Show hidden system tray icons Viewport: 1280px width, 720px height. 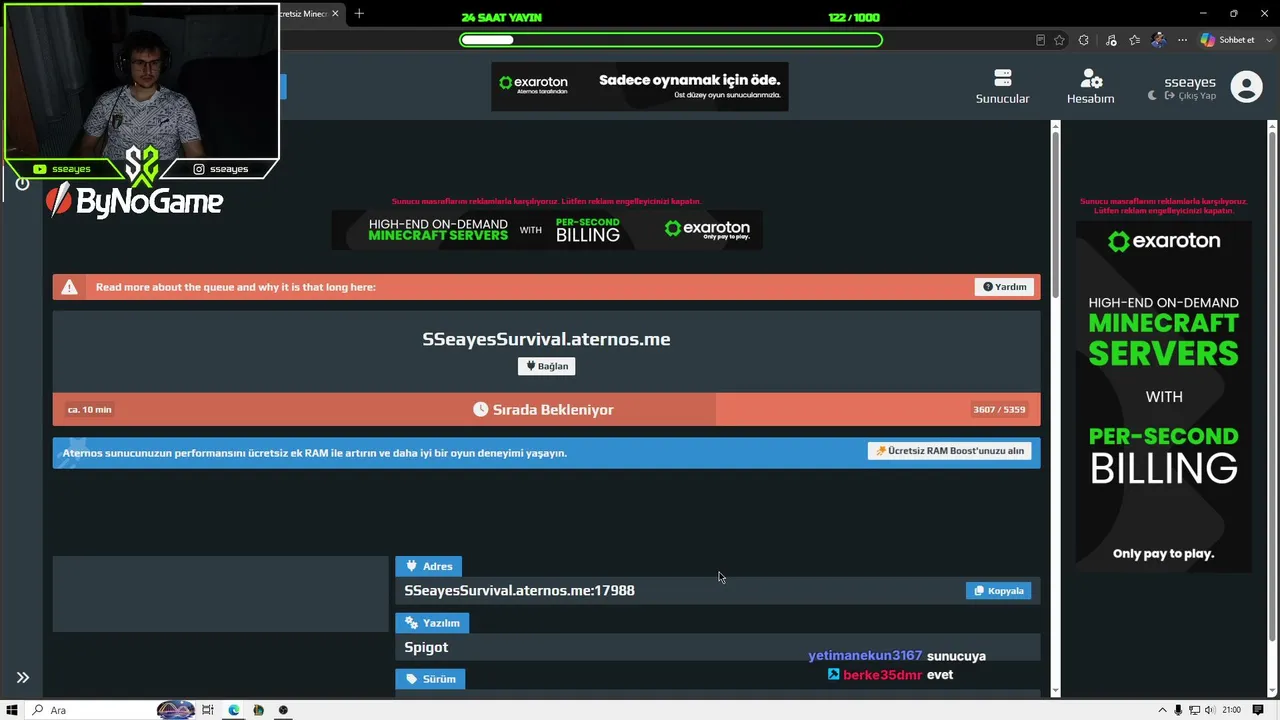click(1162, 710)
